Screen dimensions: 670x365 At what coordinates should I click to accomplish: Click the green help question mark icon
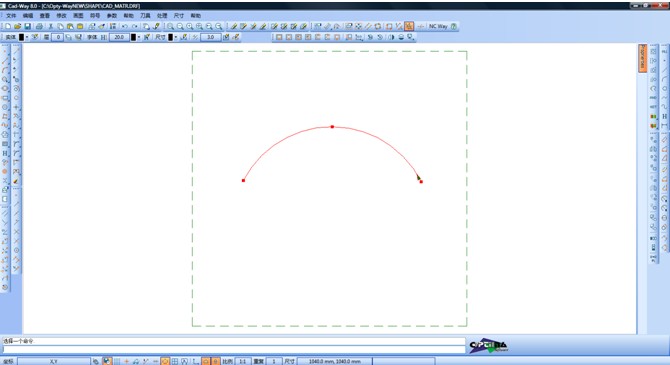[453, 26]
